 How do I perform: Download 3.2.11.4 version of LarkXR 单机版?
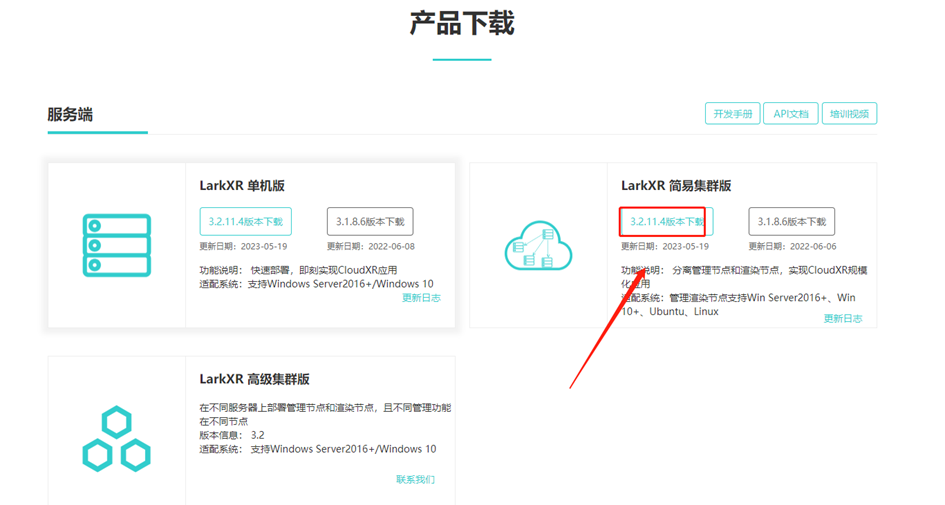click(246, 222)
